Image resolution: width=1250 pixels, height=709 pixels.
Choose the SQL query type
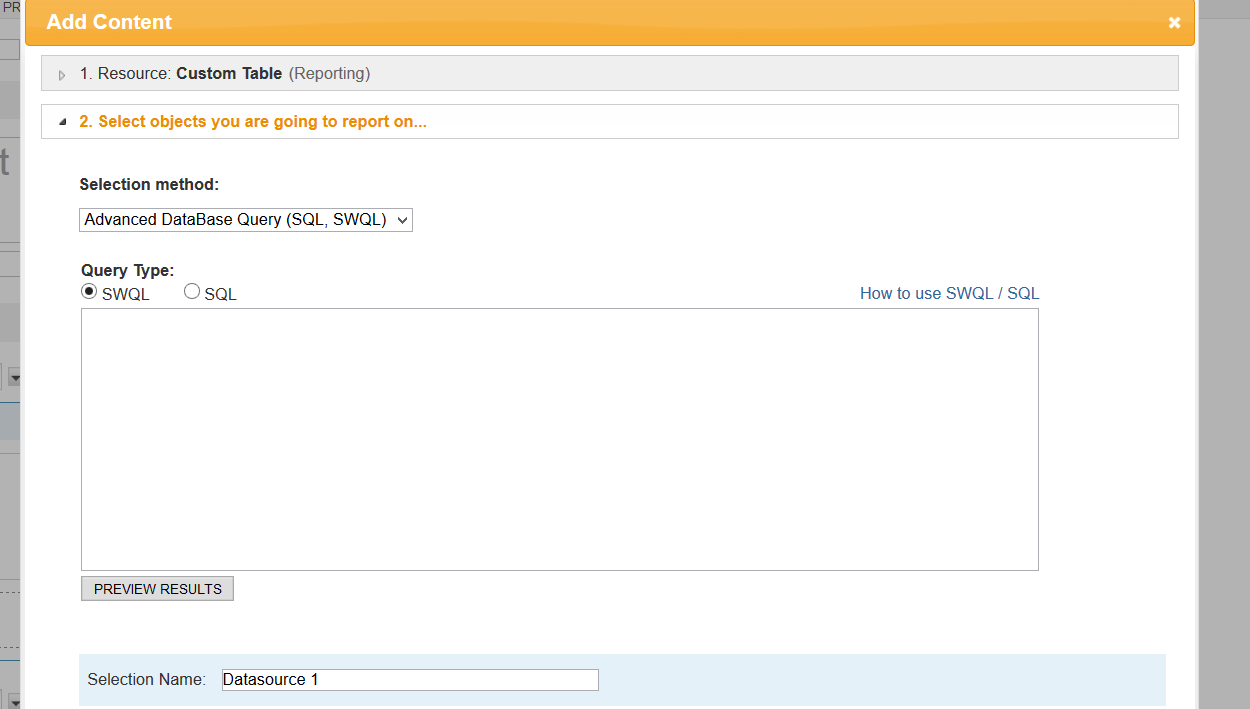tap(192, 292)
